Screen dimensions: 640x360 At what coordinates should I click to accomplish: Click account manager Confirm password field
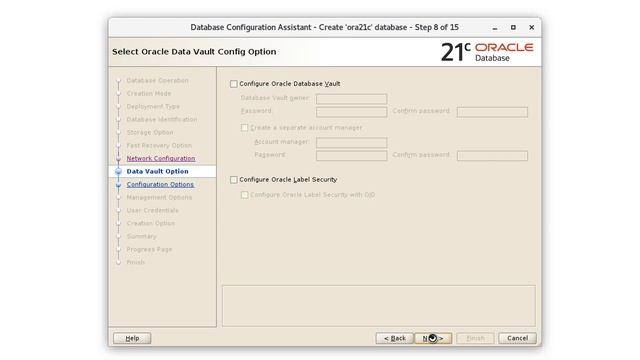[x=492, y=156]
